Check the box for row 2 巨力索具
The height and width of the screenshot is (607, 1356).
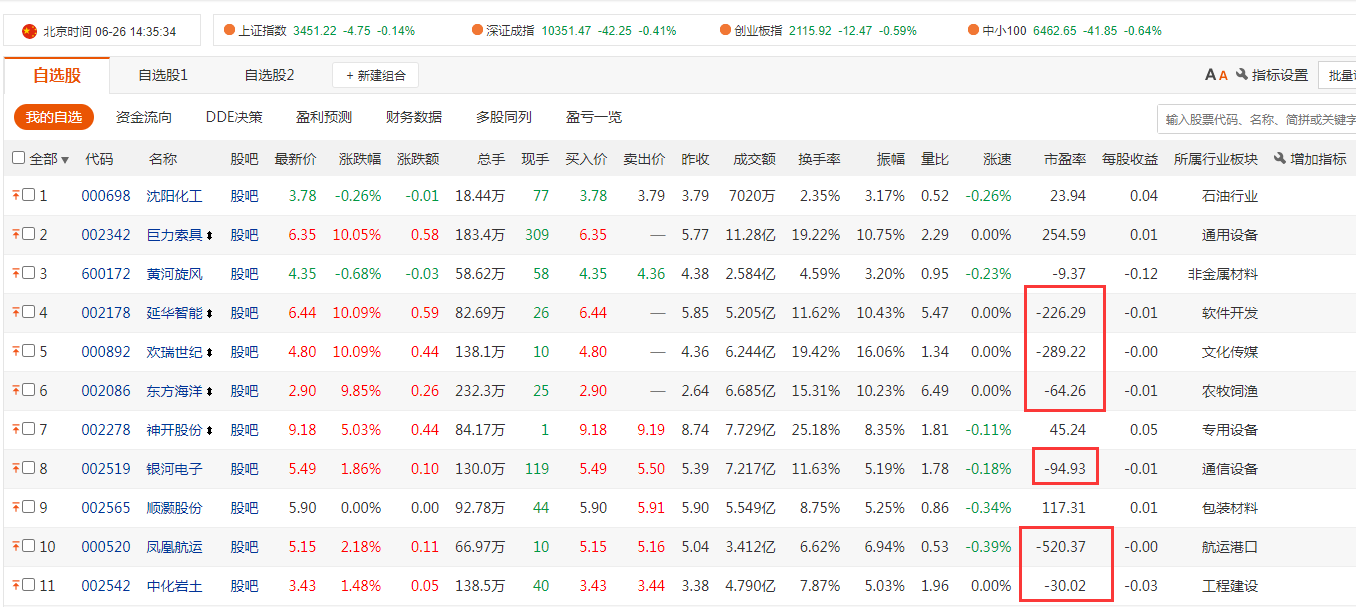29,234
